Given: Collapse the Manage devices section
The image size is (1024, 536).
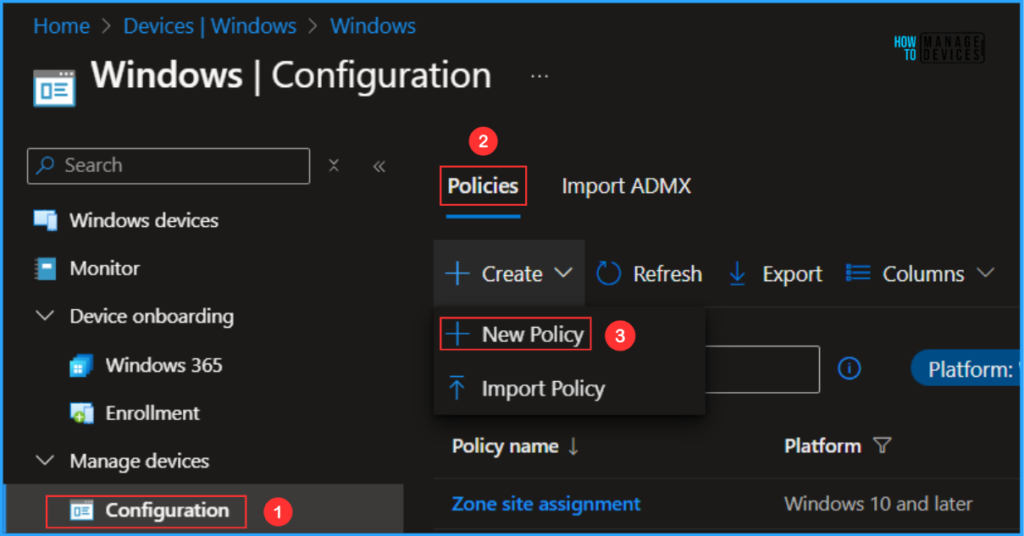Looking at the screenshot, I should point(45,461).
